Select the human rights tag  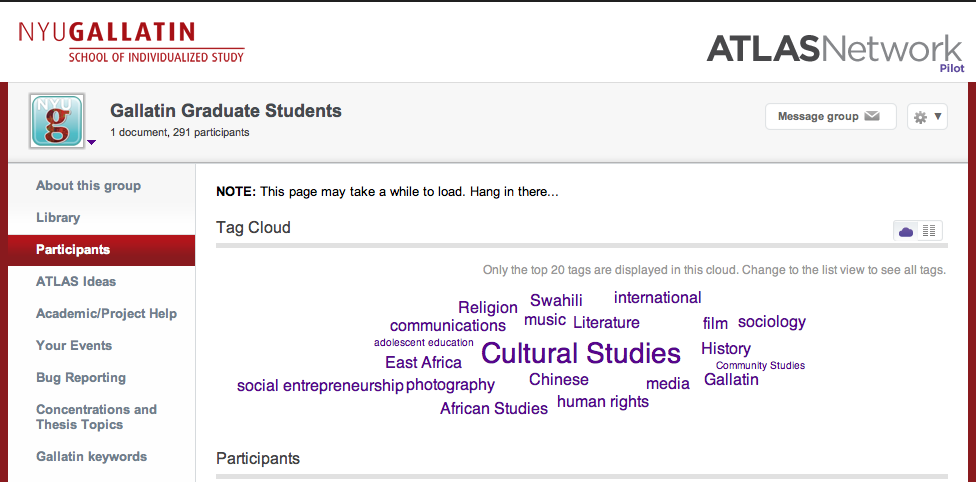(603, 402)
